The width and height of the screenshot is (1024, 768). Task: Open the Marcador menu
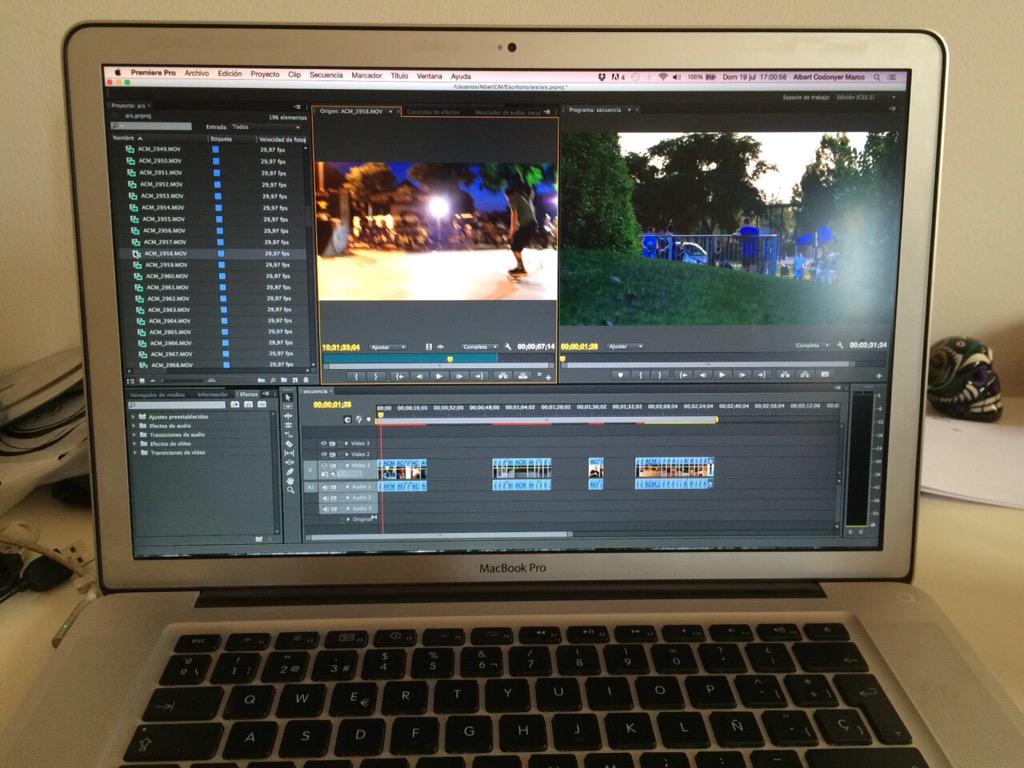[366, 75]
